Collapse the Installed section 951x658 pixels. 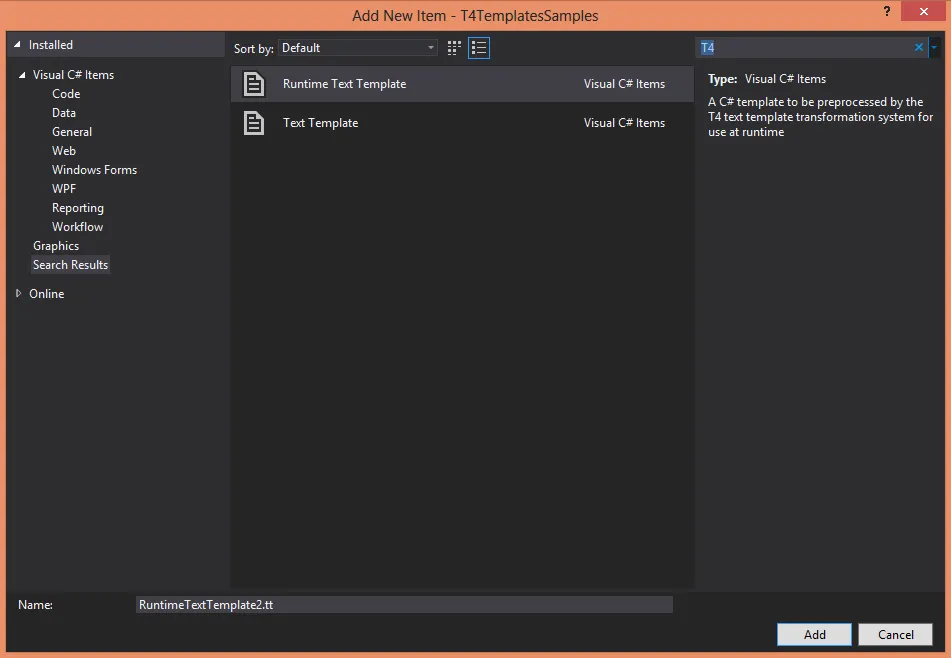18,45
